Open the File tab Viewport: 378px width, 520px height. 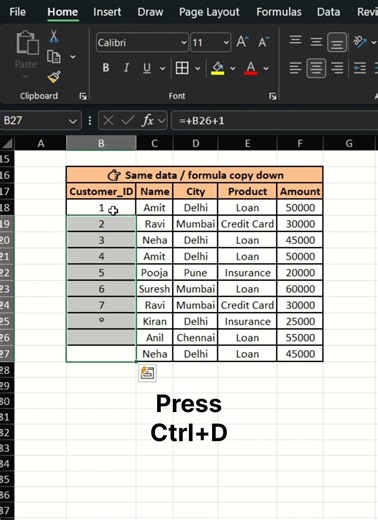click(17, 12)
